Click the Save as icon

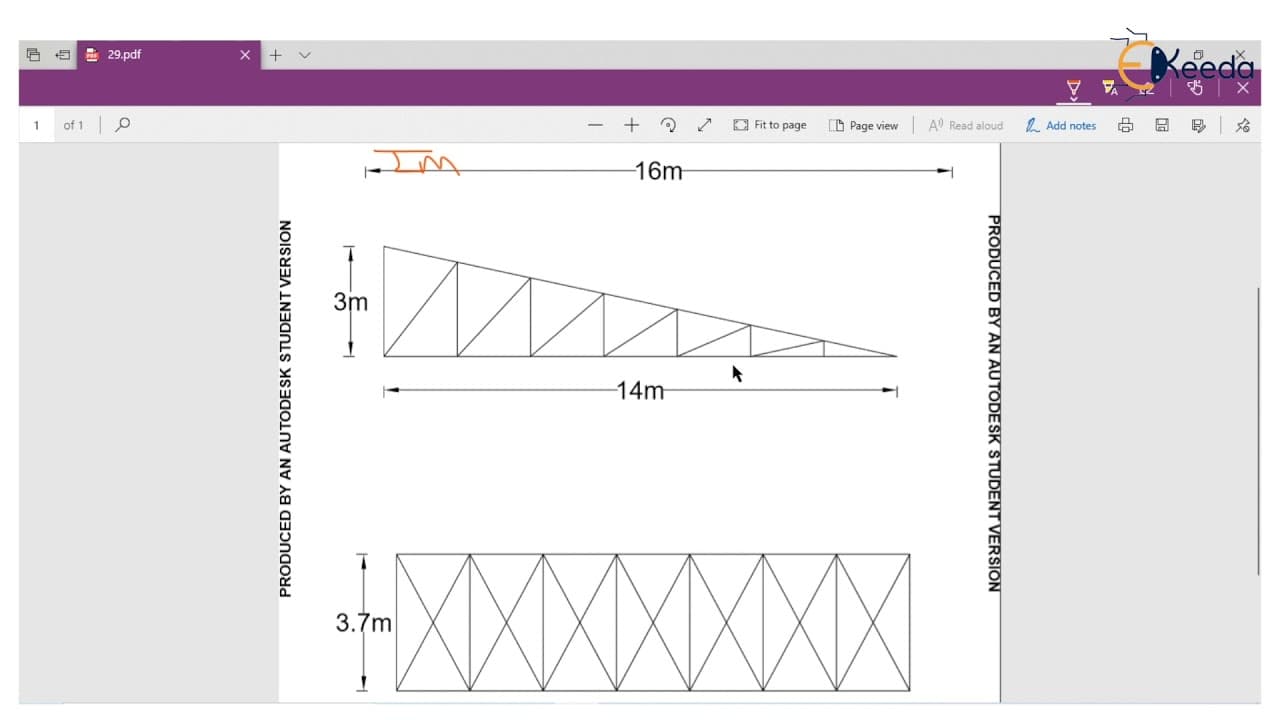1198,125
